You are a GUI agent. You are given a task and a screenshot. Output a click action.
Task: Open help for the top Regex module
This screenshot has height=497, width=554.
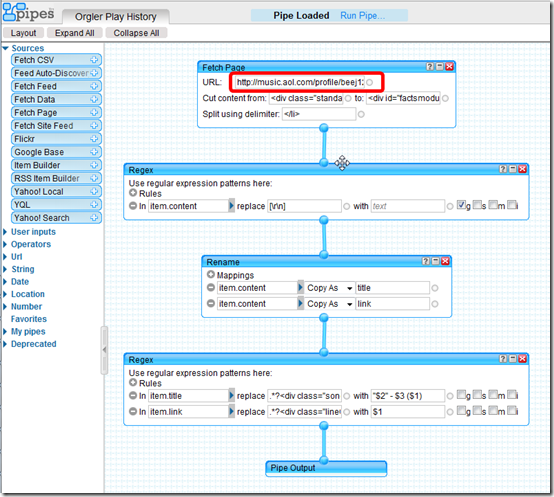tap(503, 169)
